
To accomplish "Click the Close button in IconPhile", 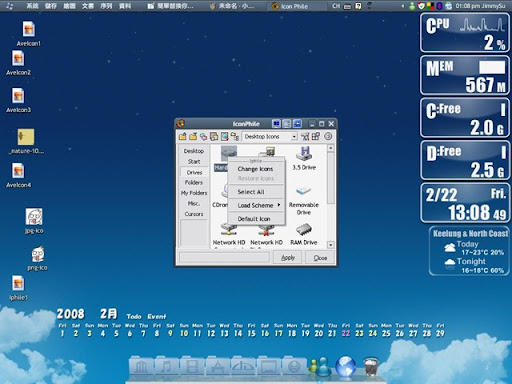I will 320,258.
